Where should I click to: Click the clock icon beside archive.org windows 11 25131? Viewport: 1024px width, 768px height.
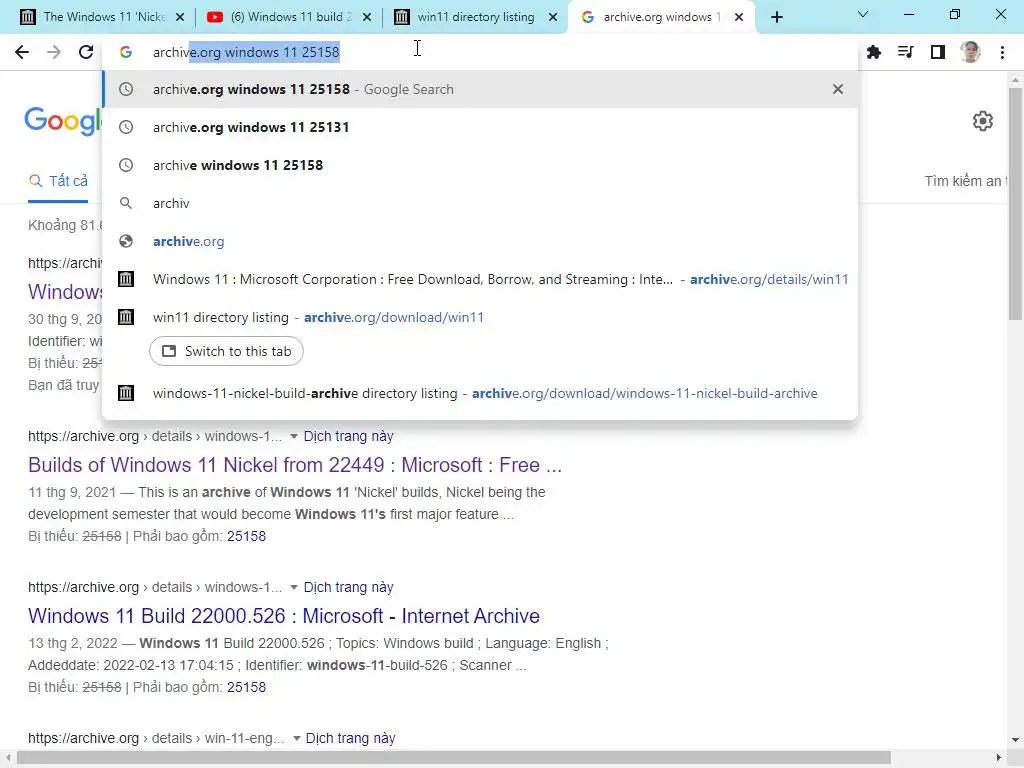pyautogui.click(x=126, y=127)
